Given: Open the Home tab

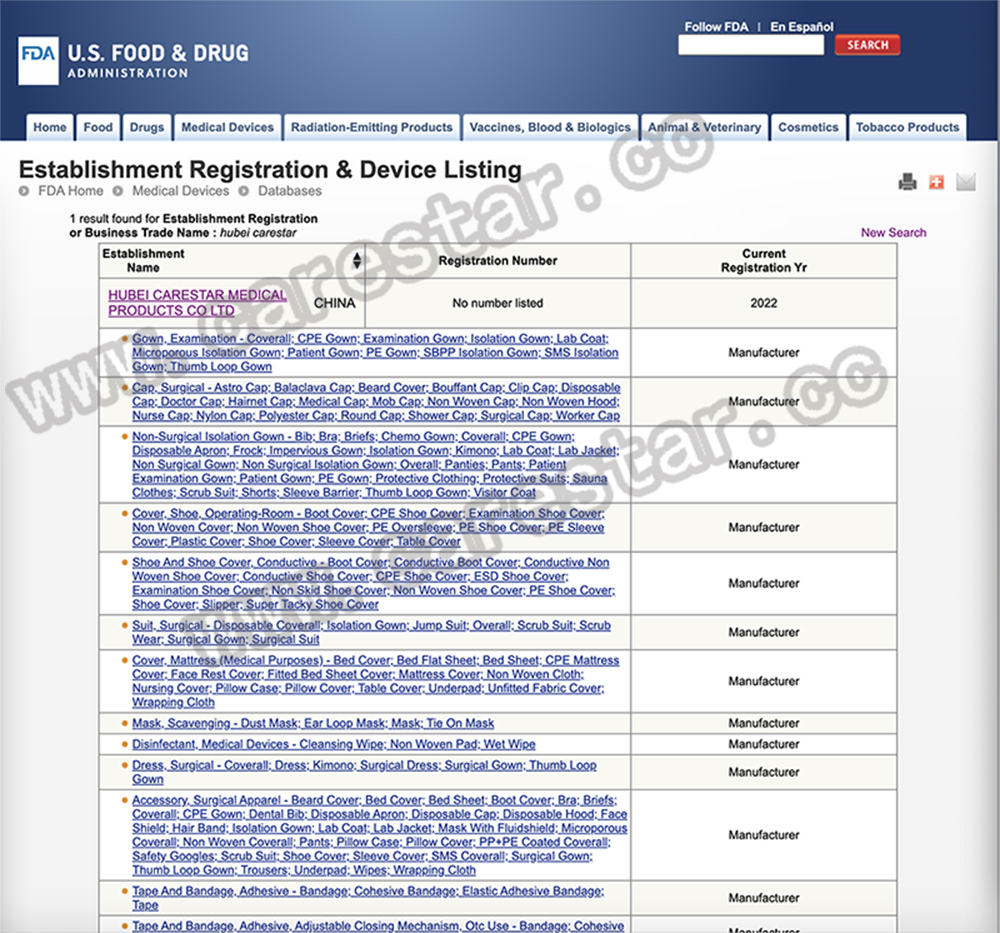Looking at the screenshot, I should (50, 128).
